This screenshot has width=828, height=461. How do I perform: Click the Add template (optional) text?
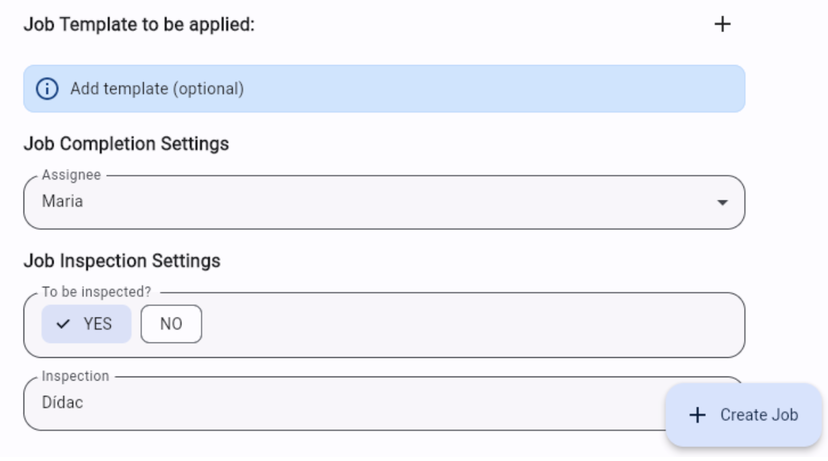(x=157, y=89)
